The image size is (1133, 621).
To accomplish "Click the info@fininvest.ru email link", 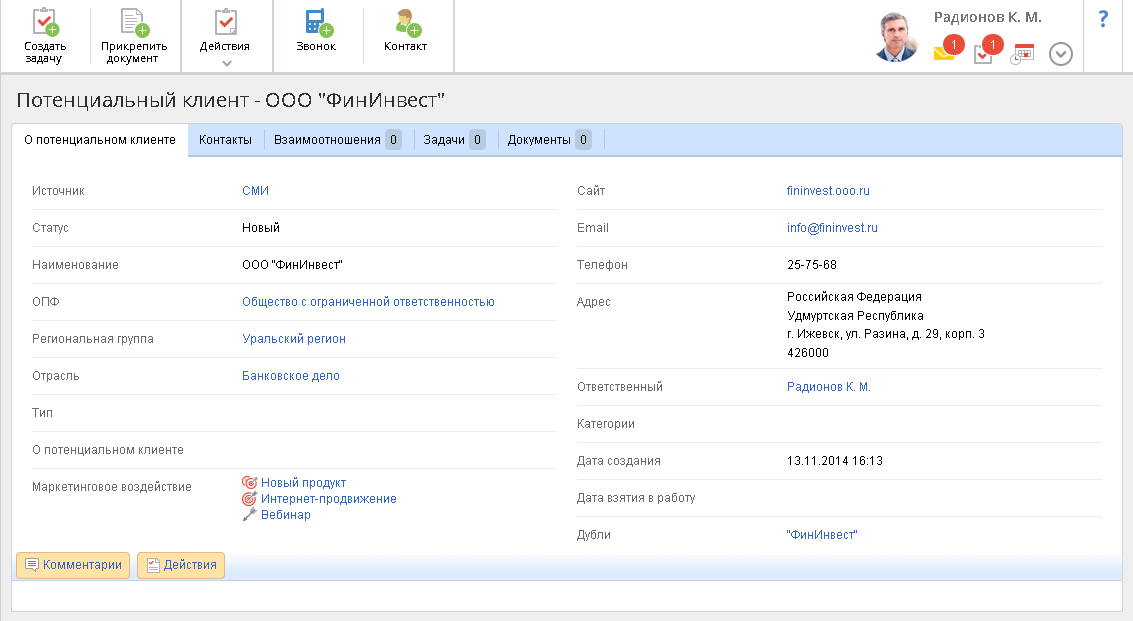I will pos(832,228).
